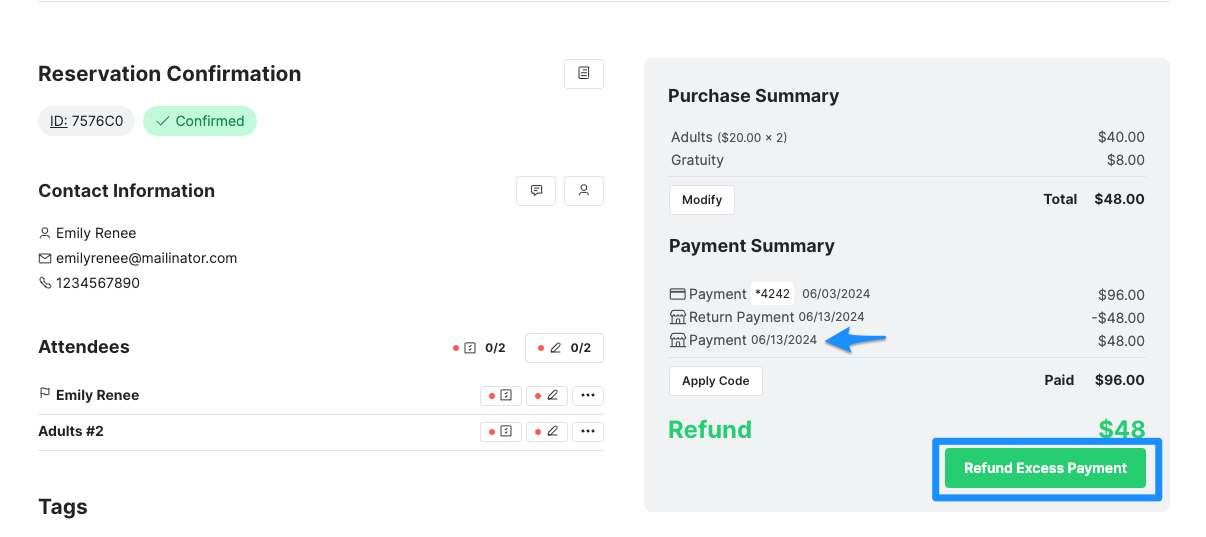Click the Modify purchase button
Viewport: 1206px width, 537px height.
[x=702, y=200]
